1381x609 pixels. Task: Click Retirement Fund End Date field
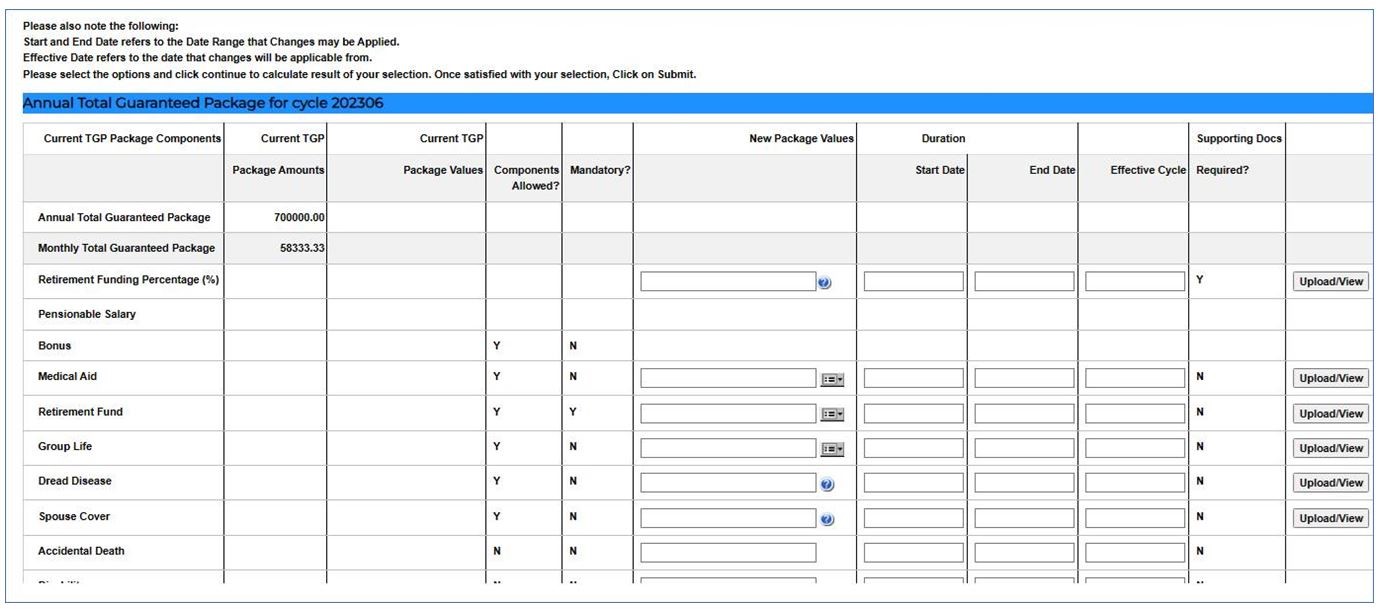point(1024,413)
